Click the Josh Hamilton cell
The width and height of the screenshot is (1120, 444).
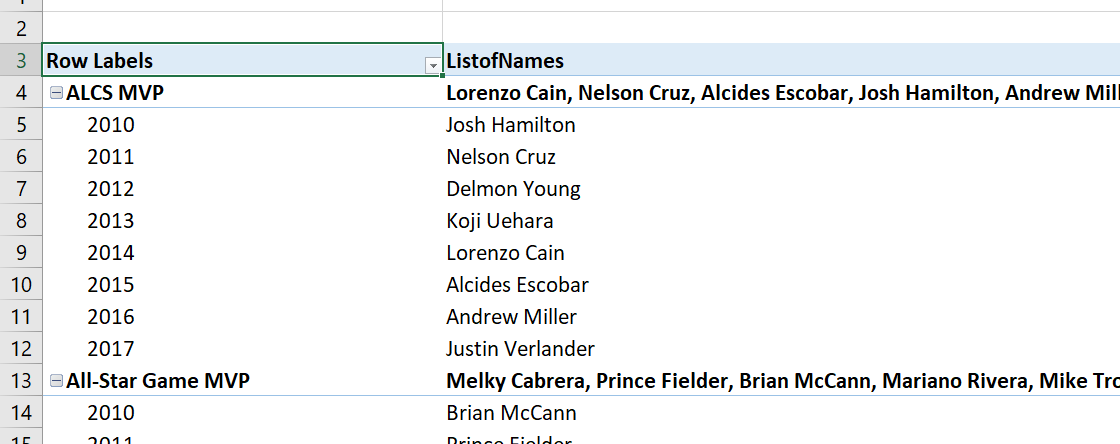tap(511, 125)
